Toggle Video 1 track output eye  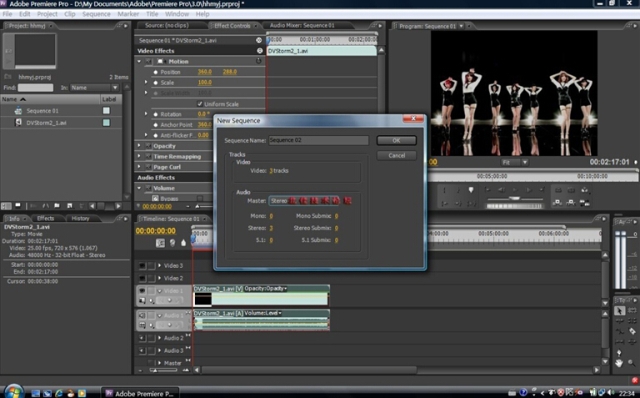[x=142, y=291]
